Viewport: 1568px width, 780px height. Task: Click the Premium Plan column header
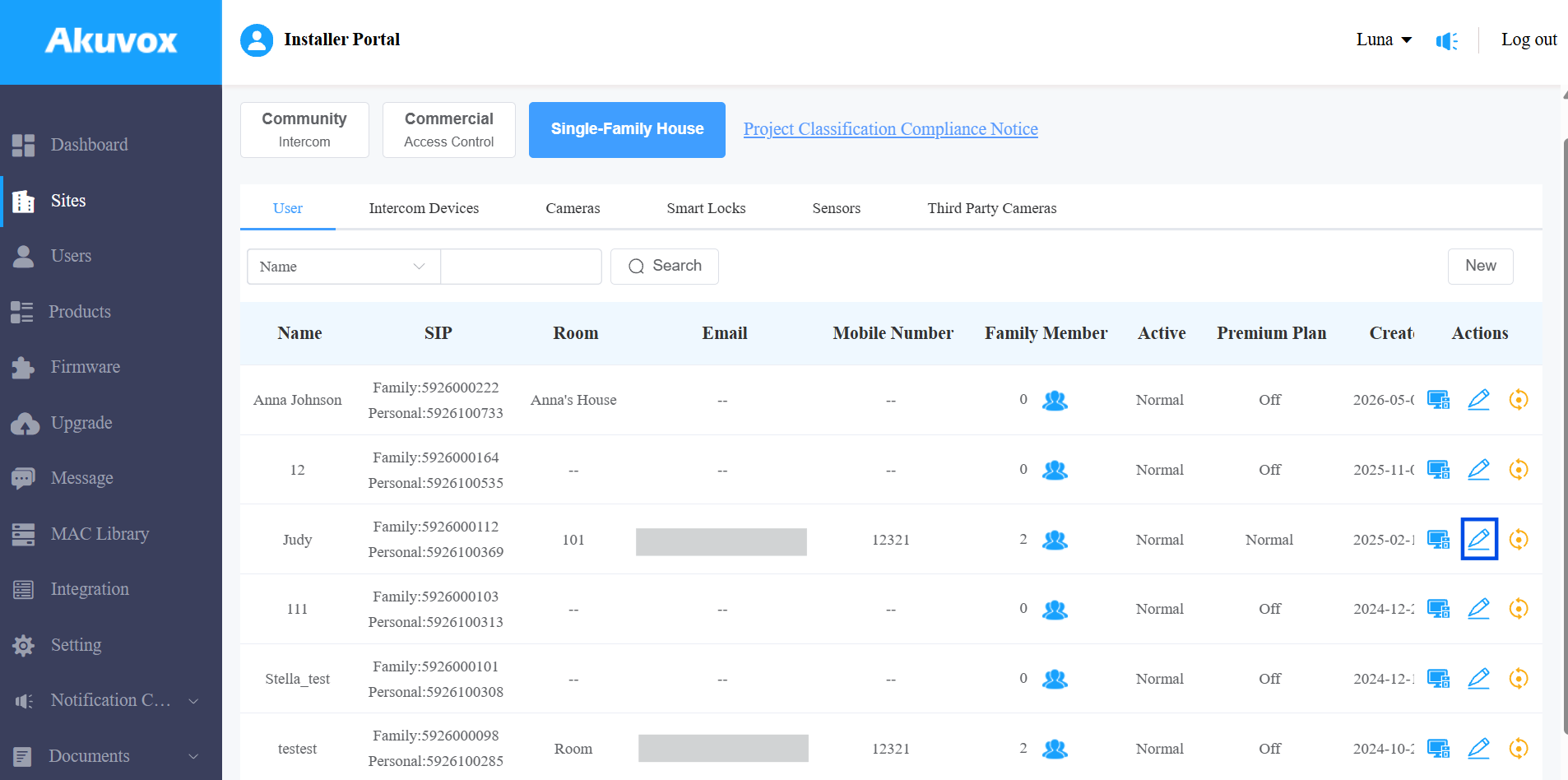1272,333
